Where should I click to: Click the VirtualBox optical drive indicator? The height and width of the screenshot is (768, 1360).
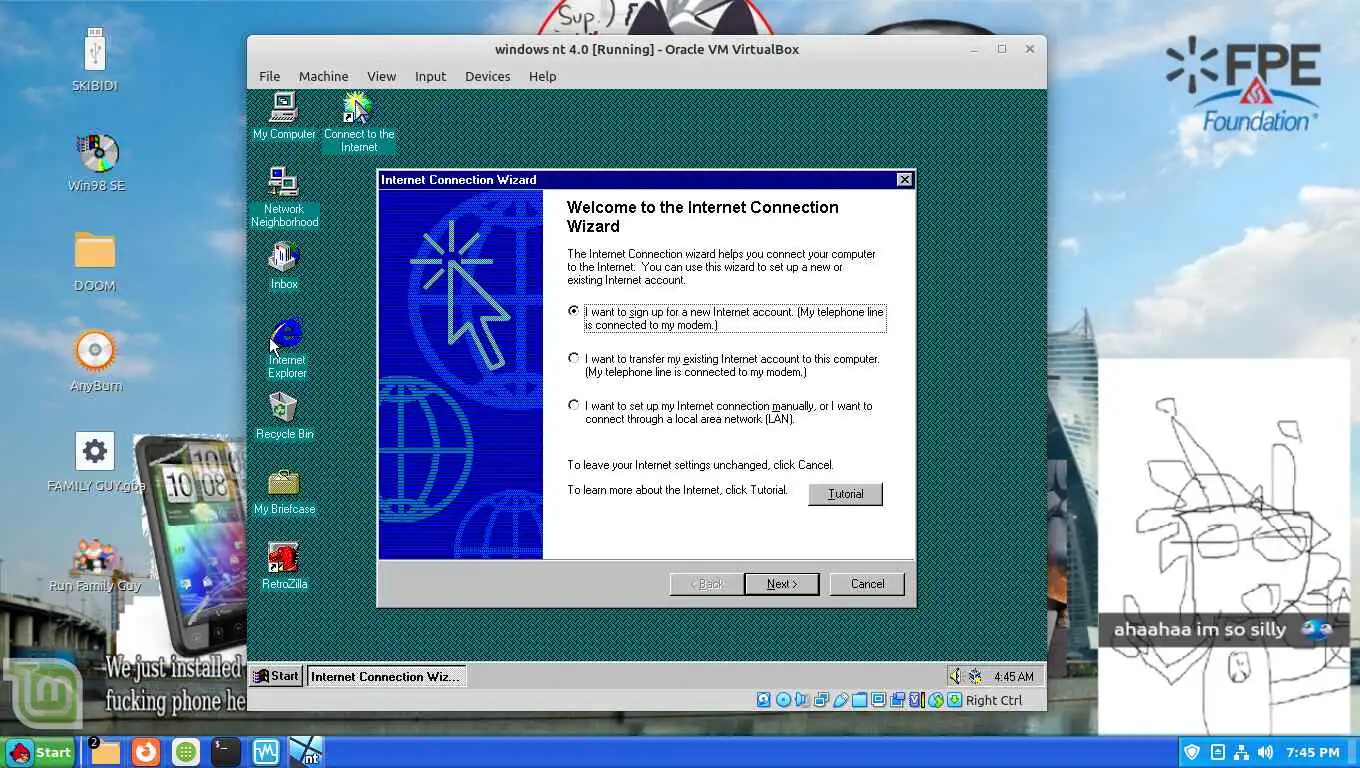point(783,700)
